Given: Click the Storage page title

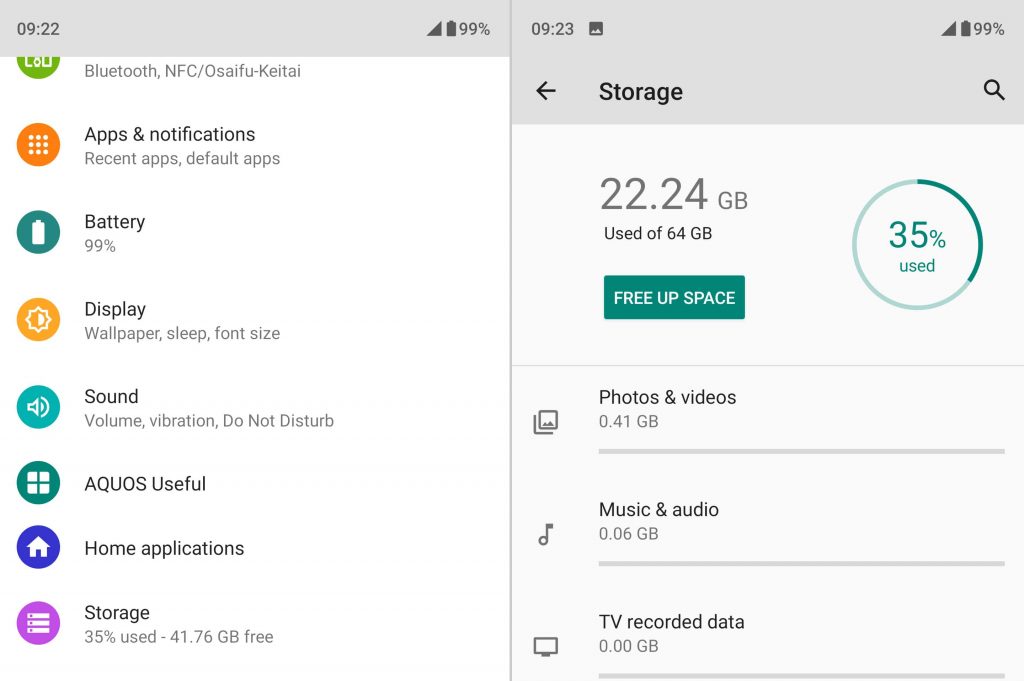Looking at the screenshot, I should (x=641, y=91).
